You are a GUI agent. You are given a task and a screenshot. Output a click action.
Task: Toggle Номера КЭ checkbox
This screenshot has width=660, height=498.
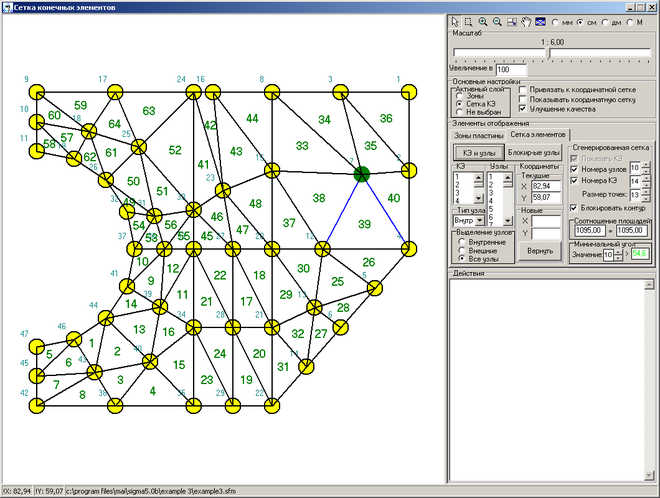[x=574, y=181]
